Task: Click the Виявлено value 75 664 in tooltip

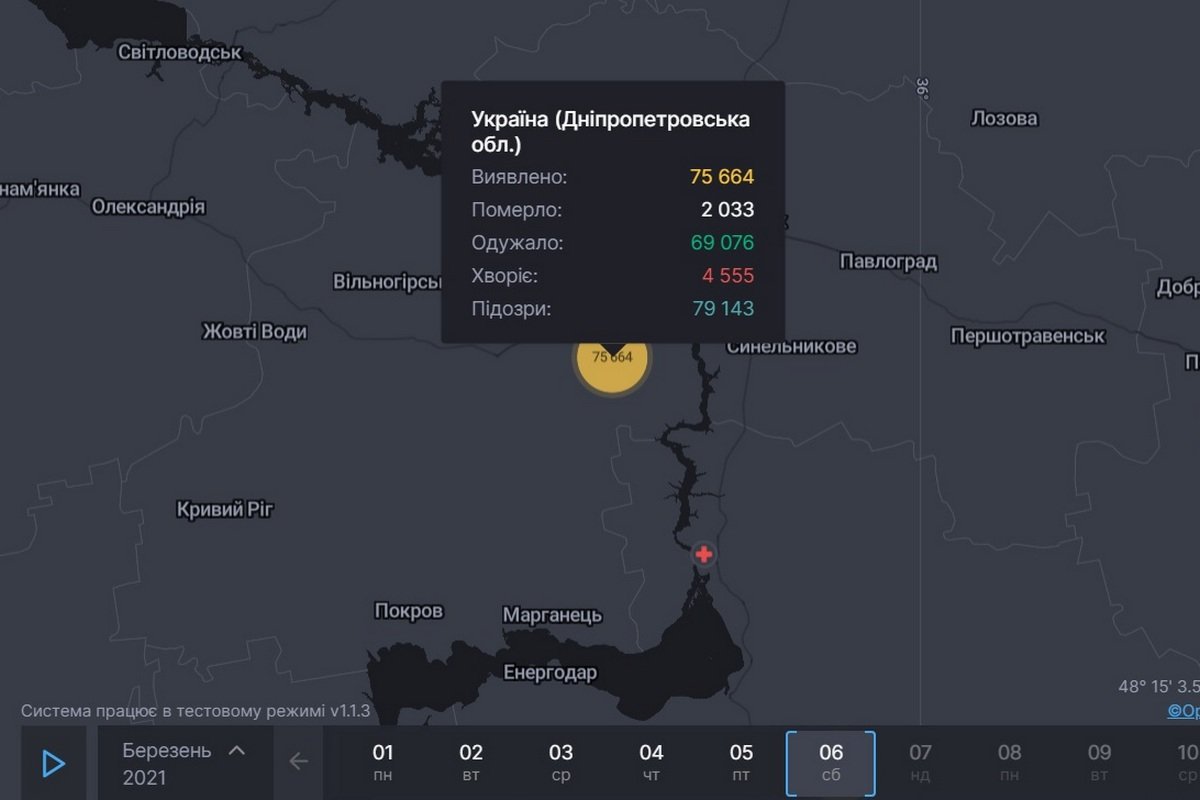Action: pyautogui.click(x=720, y=177)
